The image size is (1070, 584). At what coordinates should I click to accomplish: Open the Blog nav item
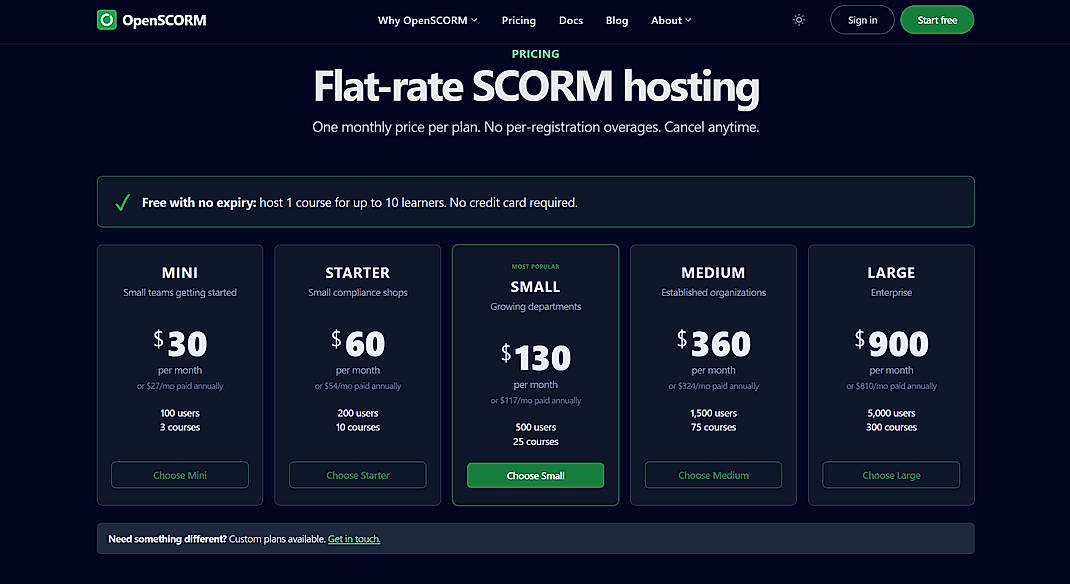tap(617, 20)
